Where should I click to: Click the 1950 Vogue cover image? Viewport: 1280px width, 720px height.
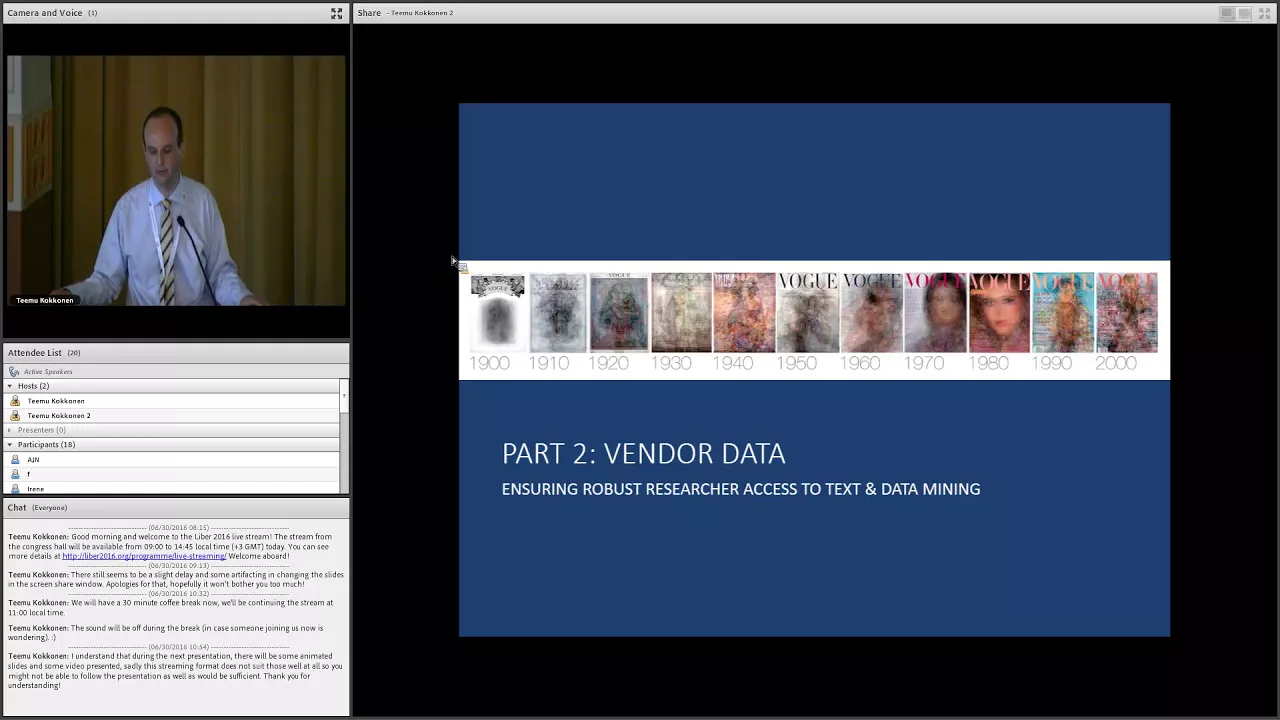pyautogui.click(x=808, y=312)
